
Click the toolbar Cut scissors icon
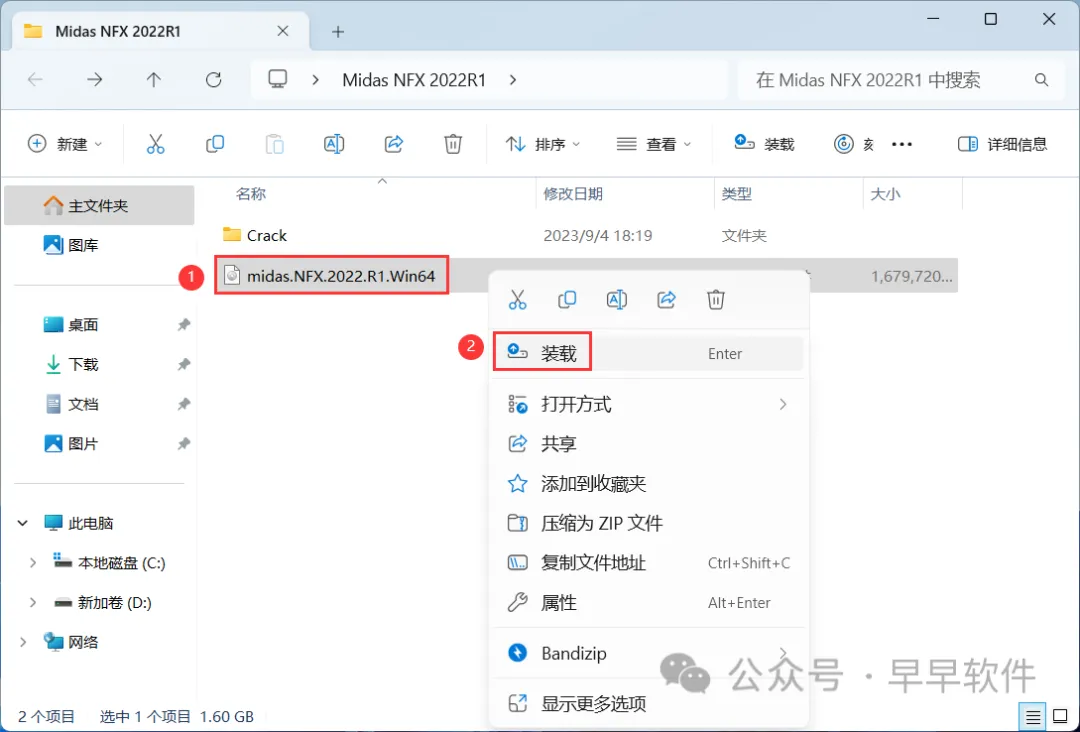pos(156,144)
